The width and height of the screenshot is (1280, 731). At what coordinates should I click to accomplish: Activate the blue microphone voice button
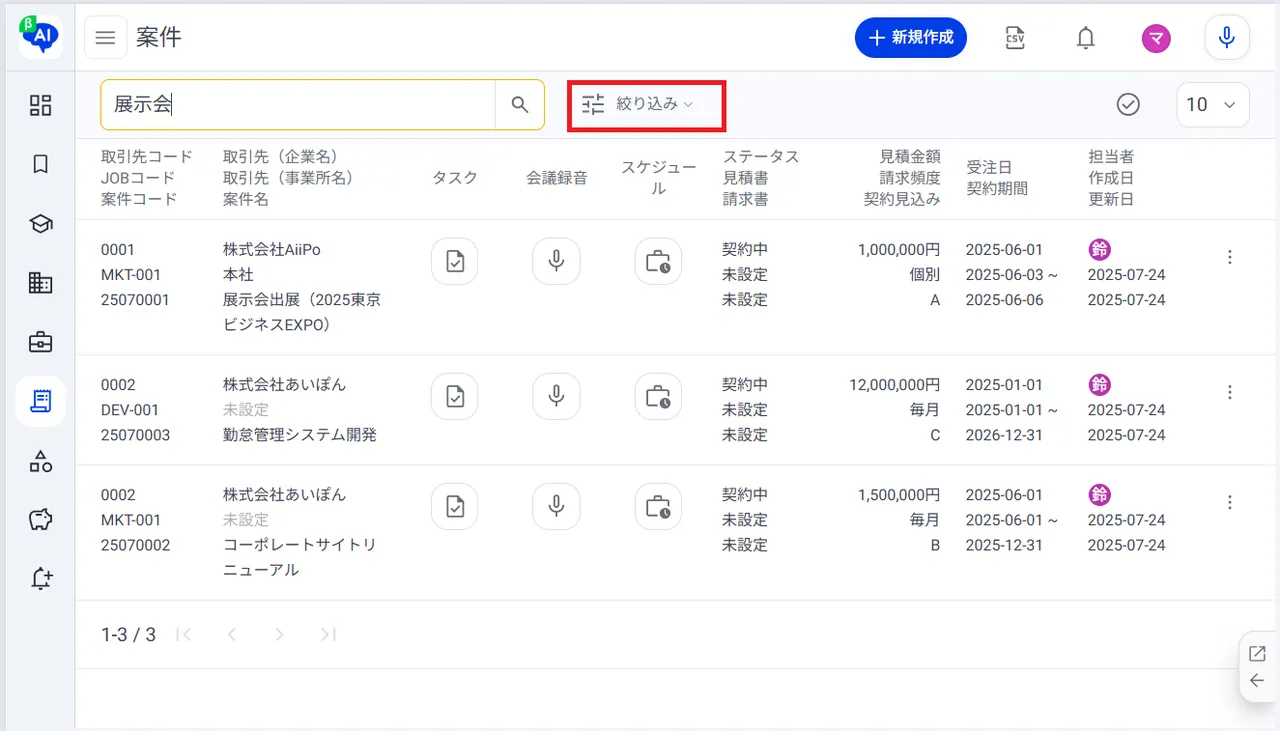point(1227,38)
